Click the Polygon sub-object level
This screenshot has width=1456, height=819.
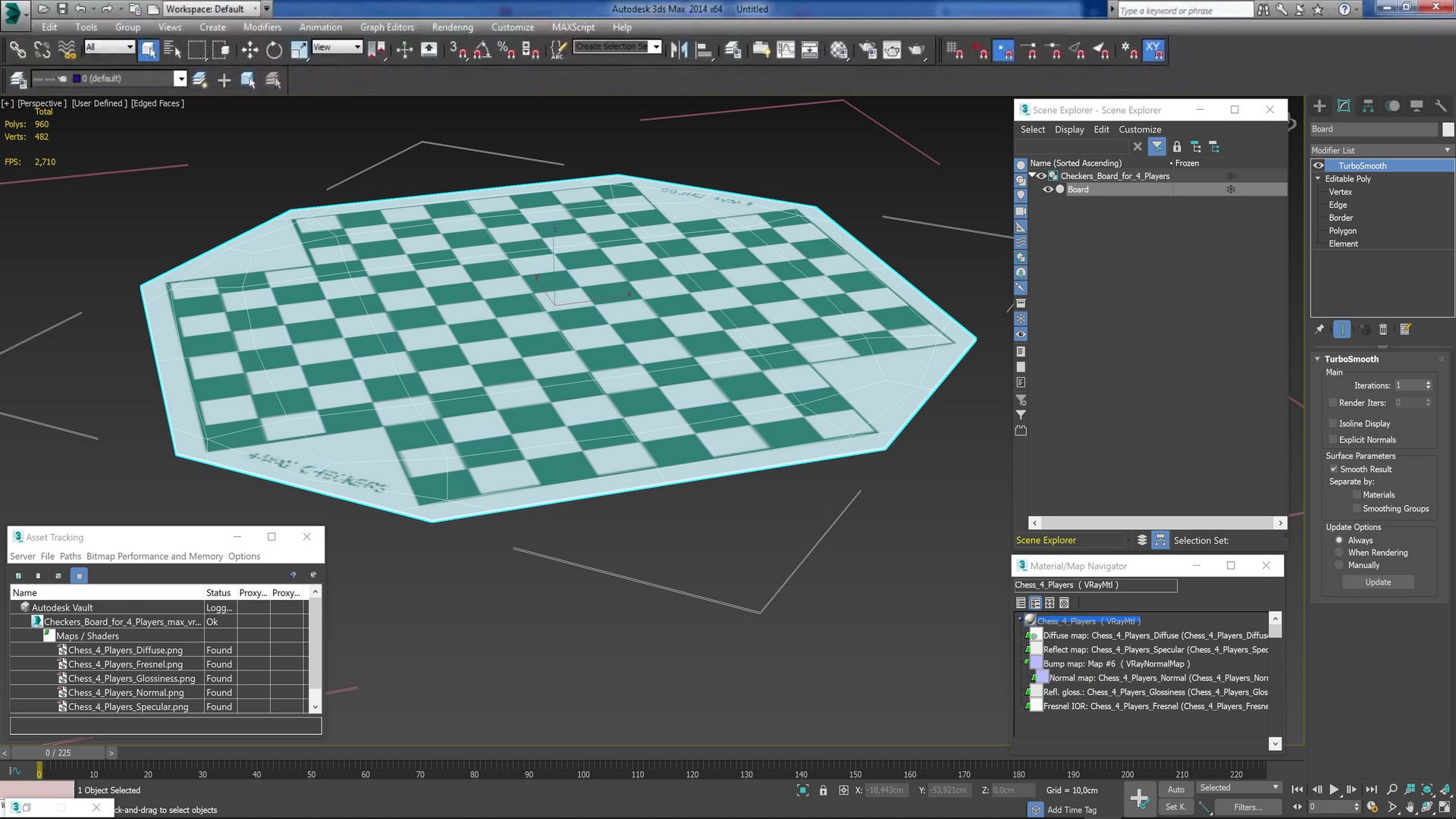coord(1343,231)
